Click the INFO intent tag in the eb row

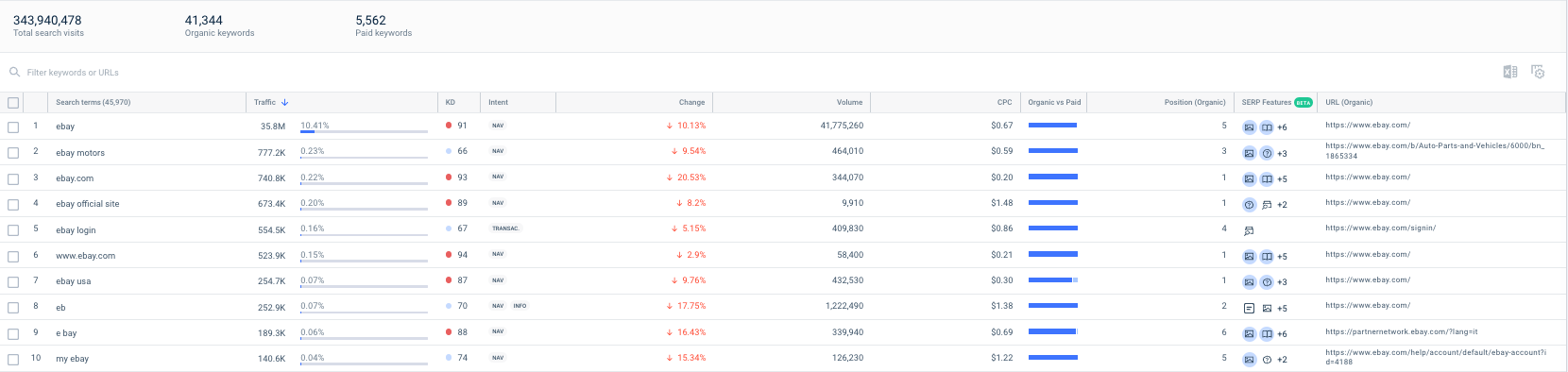[x=520, y=306]
